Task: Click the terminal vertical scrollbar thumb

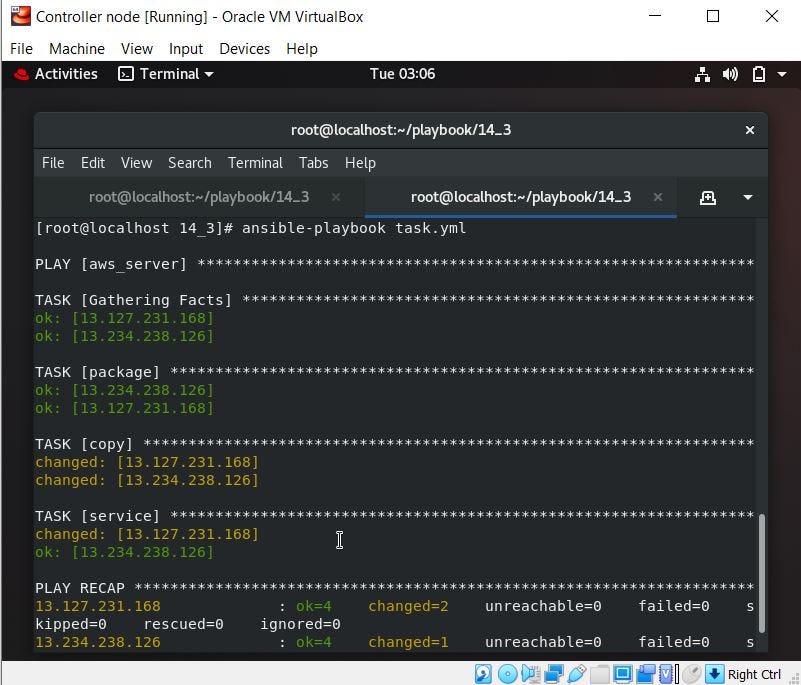Action: 761,573
